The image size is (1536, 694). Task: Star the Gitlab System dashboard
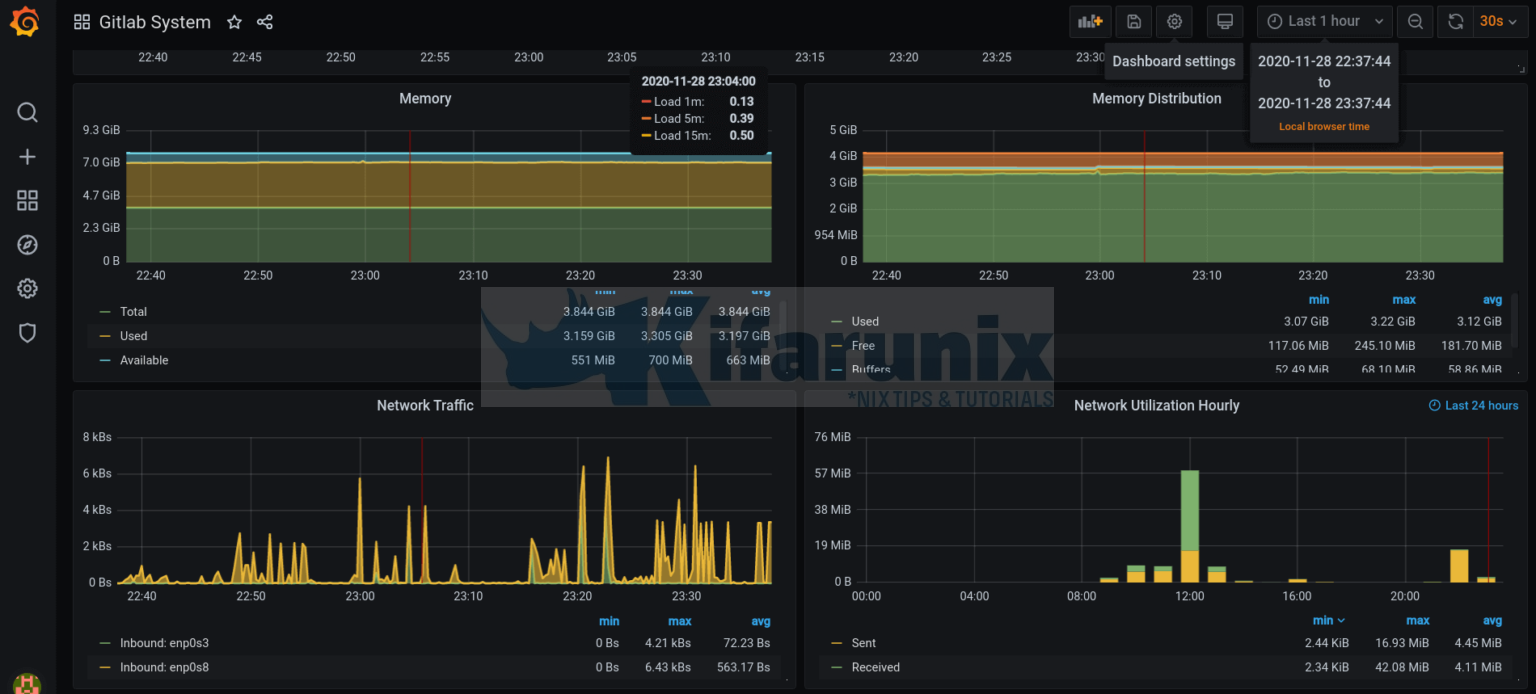[x=234, y=22]
